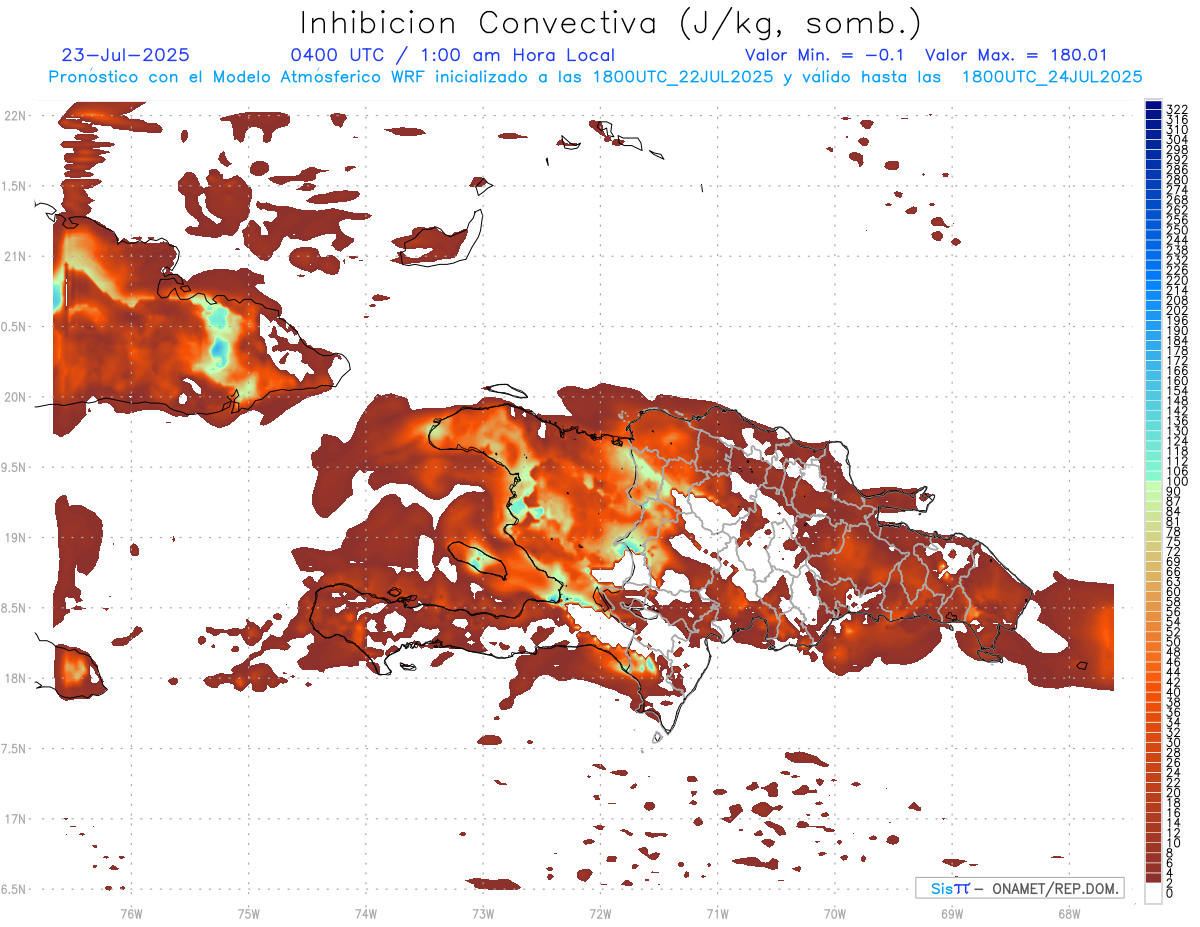This screenshot has width=1200, height=927.
Task: Click the "Valor Max. = 180.01" text
Action: pos(1015,56)
